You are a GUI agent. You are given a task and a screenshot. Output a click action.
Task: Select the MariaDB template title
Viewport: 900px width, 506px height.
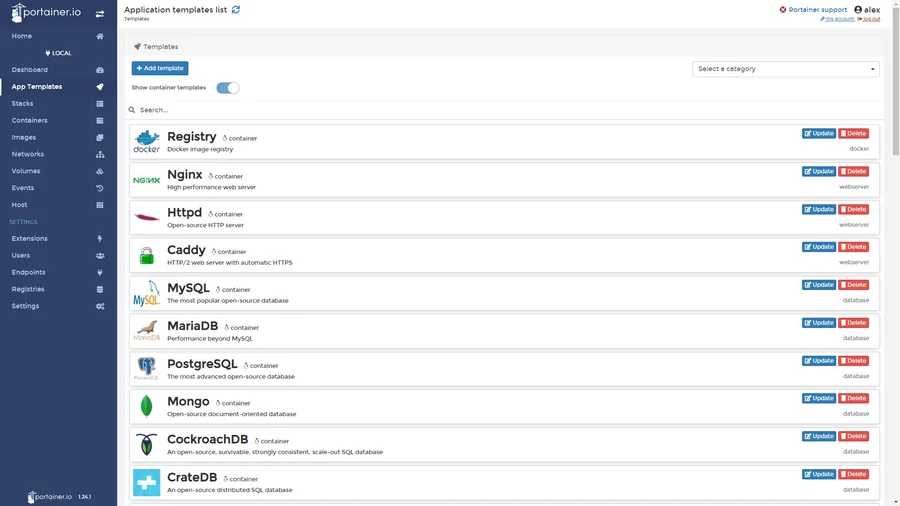pos(192,326)
